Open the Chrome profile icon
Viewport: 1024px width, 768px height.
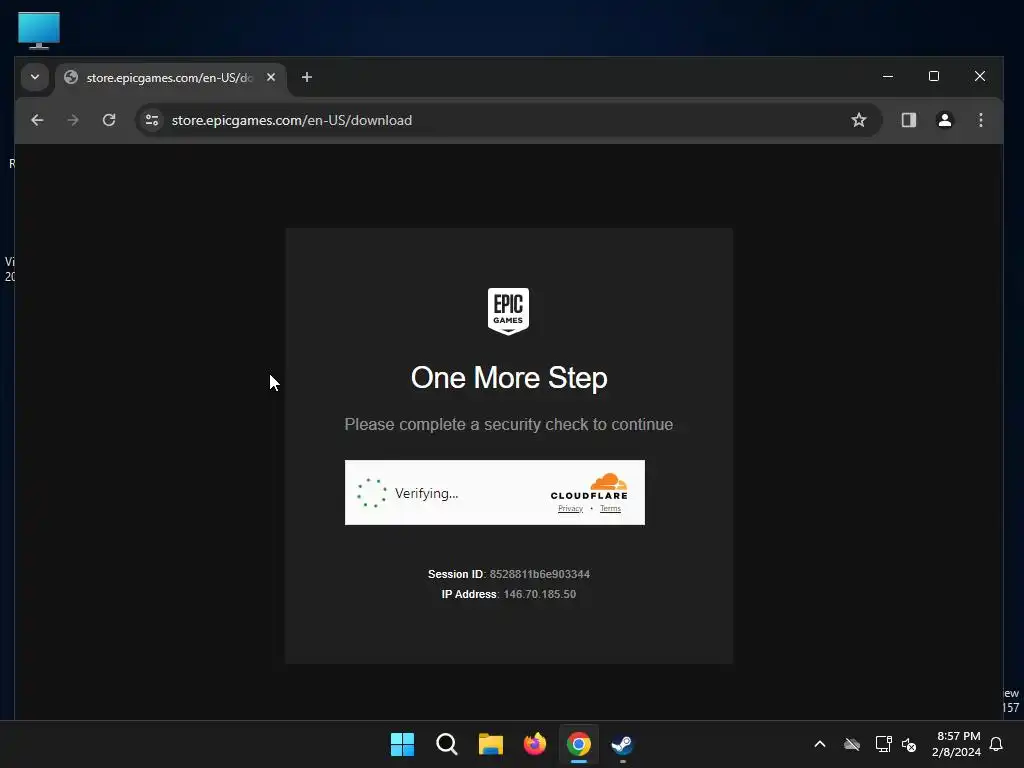(x=945, y=120)
